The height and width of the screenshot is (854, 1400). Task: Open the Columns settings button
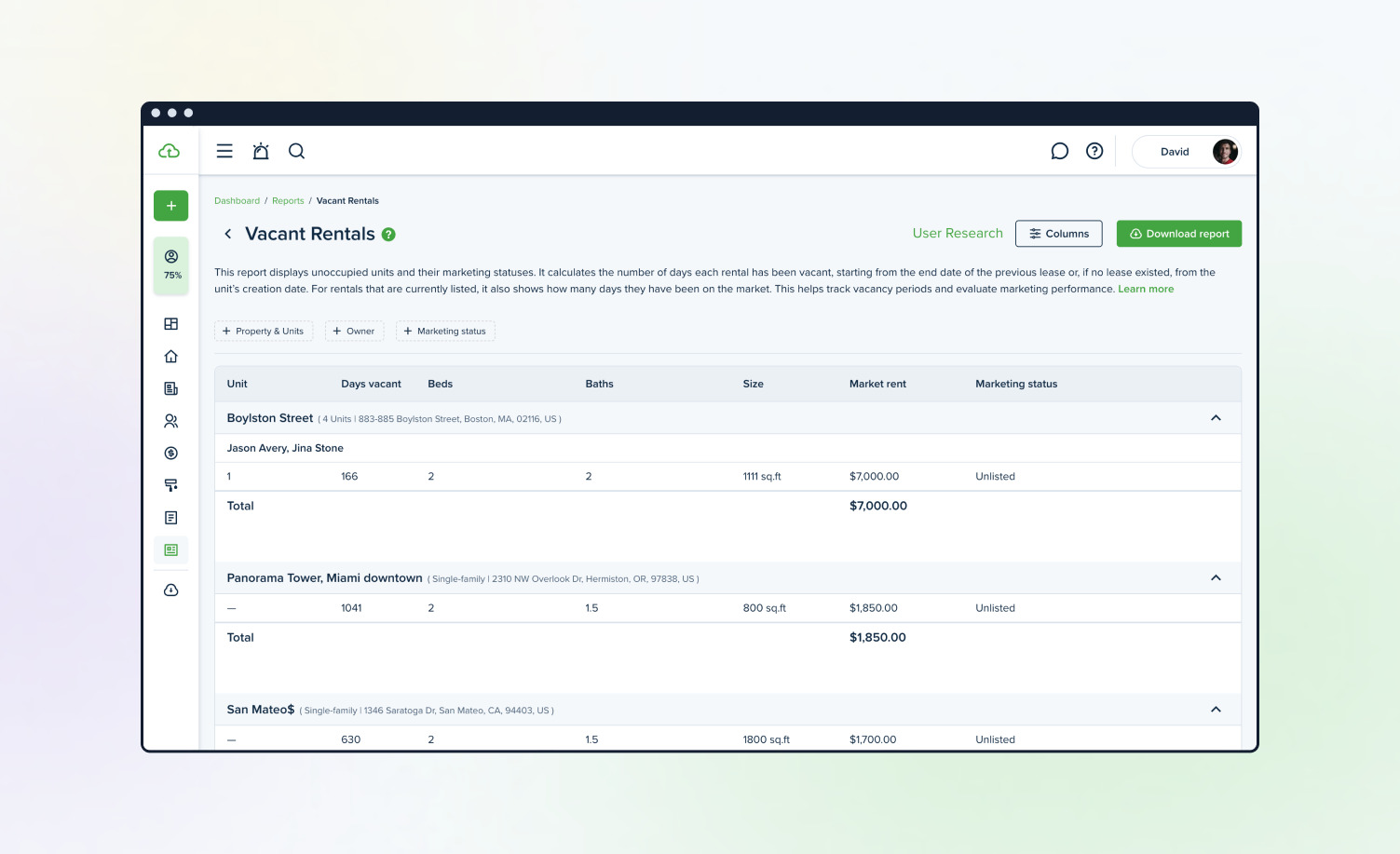click(1058, 234)
